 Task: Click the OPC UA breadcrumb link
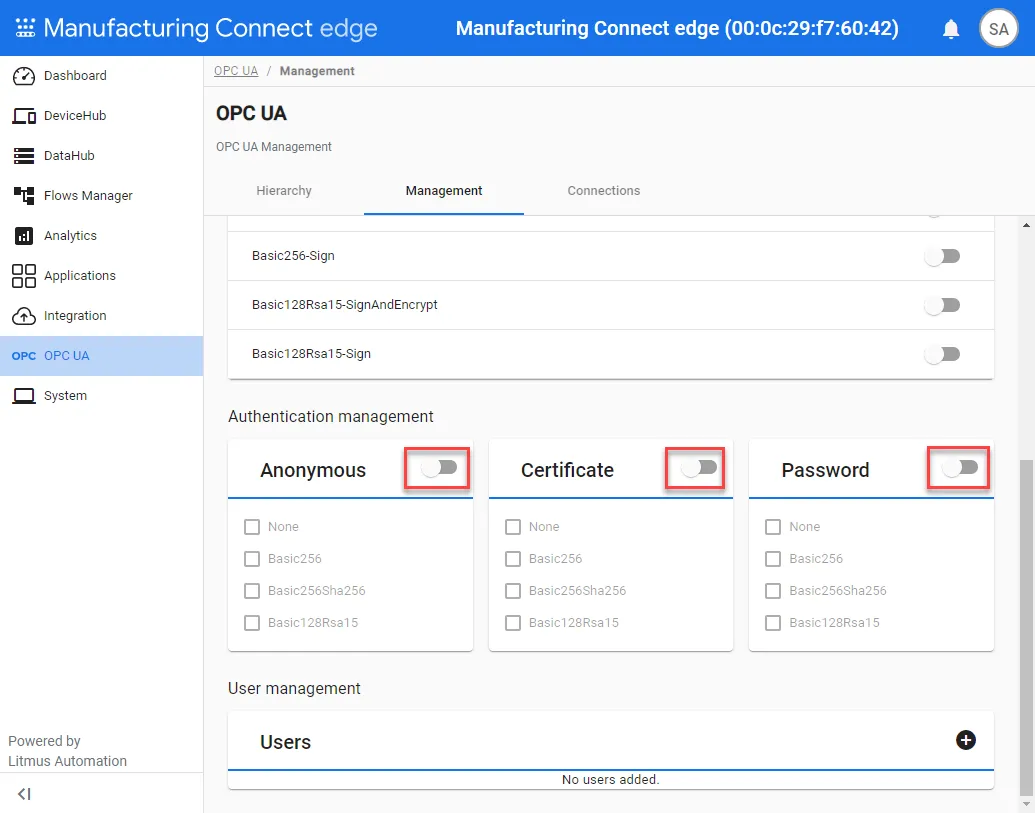point(236,71)
